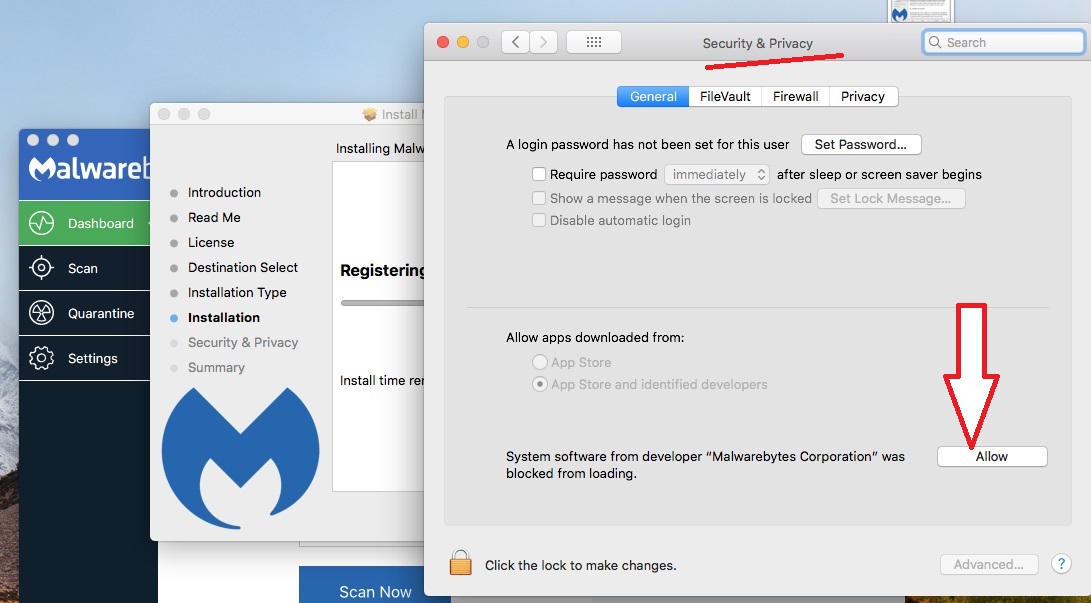Select App Store and identified developers option
Screen dimensions: 1091x603
coord(539,385)
